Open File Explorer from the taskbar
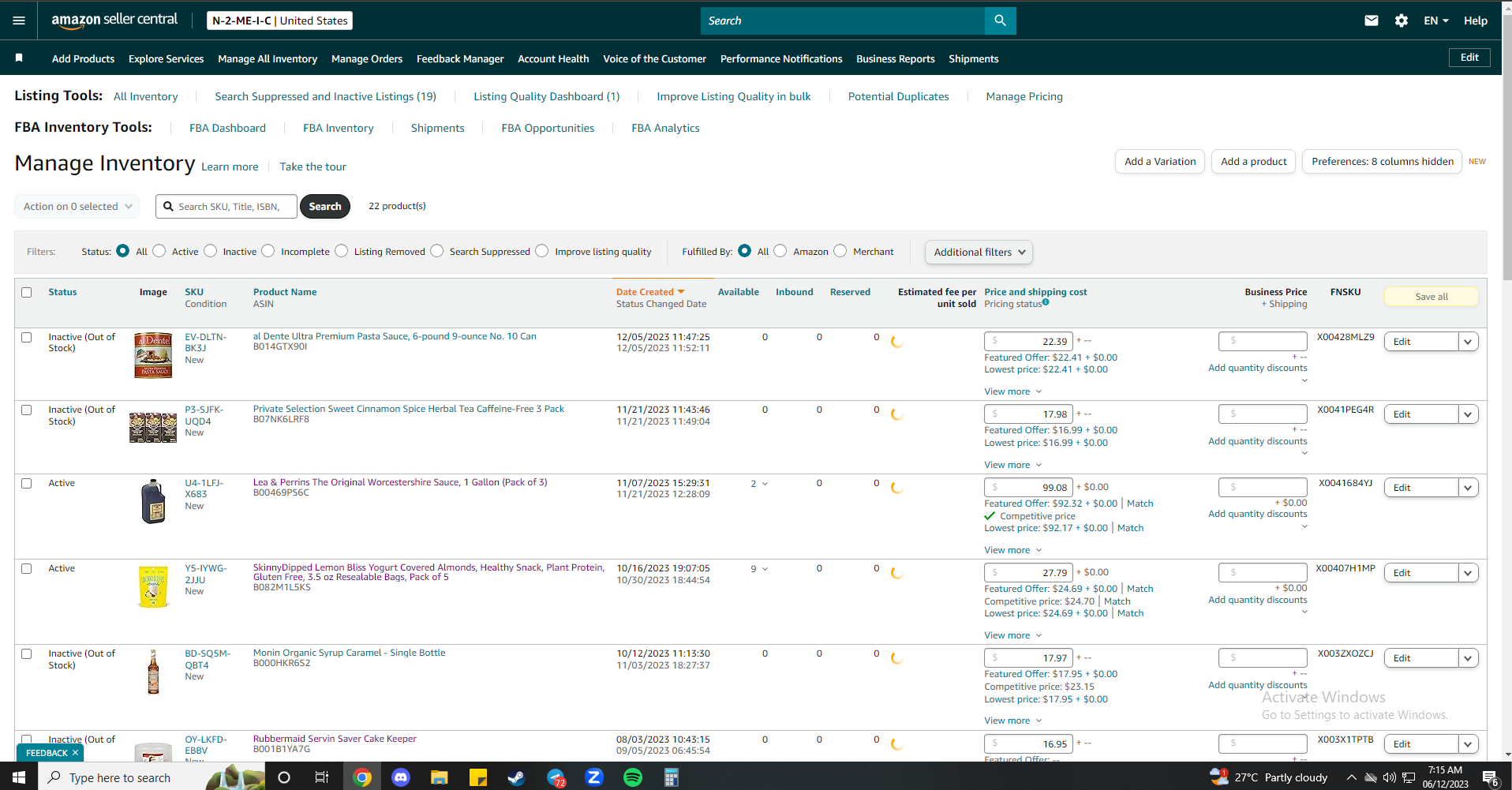 (x=440, y=777)
